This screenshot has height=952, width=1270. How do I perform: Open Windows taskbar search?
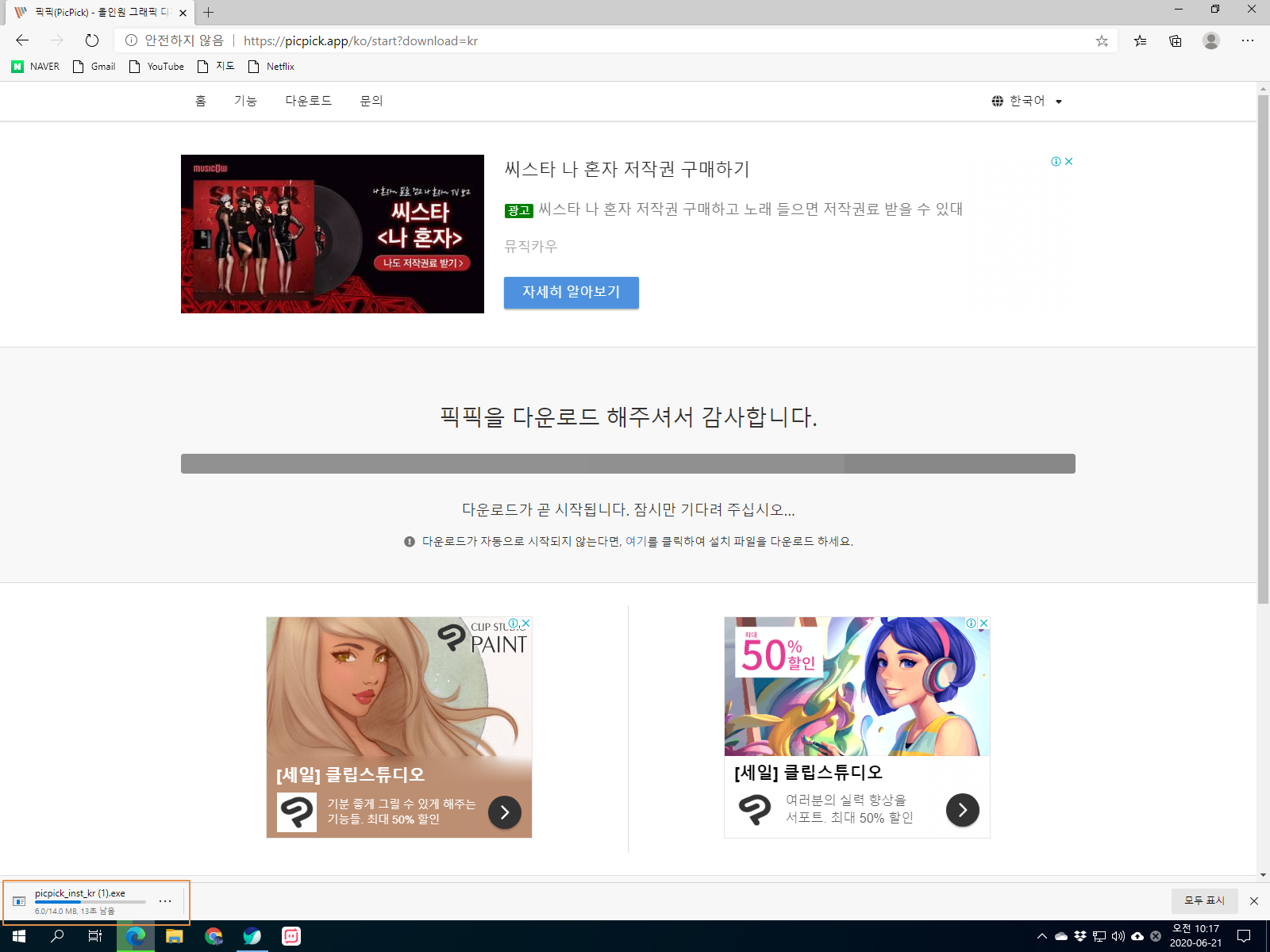pyautogui.click(x=57, y=936)
